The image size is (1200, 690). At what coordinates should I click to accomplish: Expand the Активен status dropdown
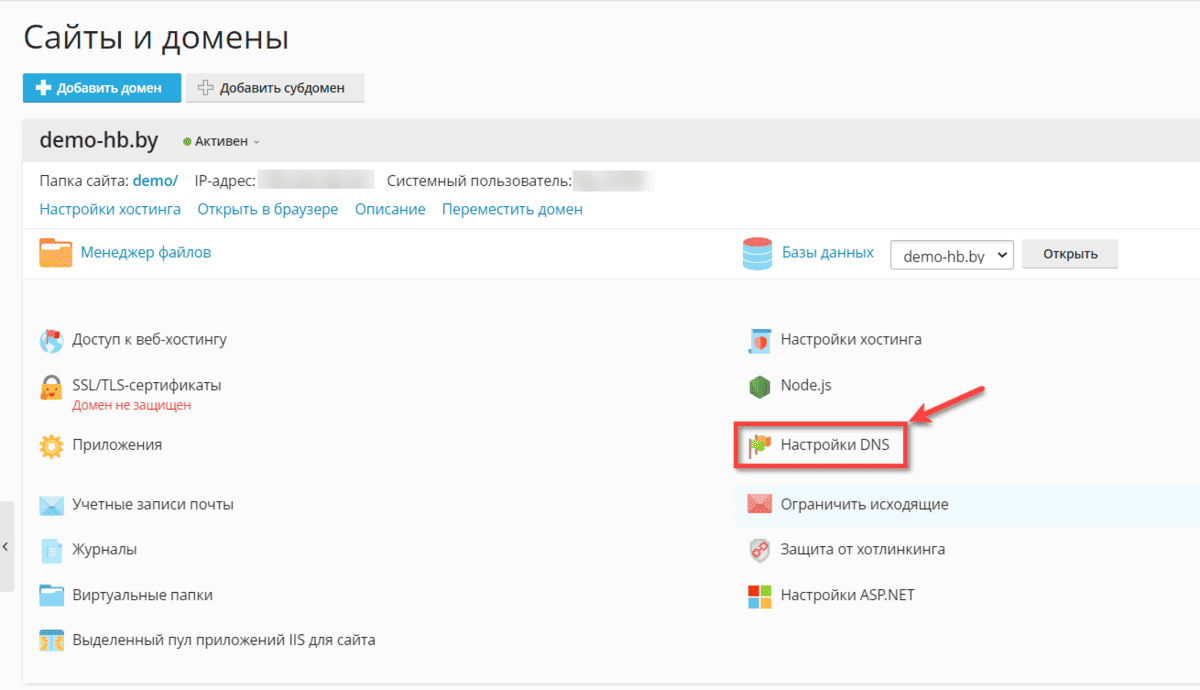(x=221, y=141)
